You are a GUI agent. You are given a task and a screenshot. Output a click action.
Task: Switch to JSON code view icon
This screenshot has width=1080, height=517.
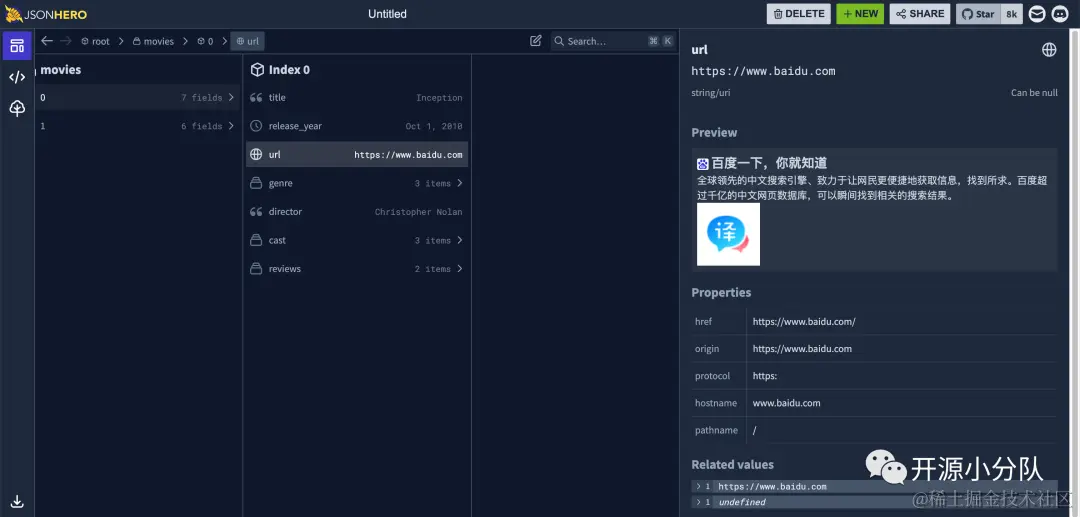17,77
